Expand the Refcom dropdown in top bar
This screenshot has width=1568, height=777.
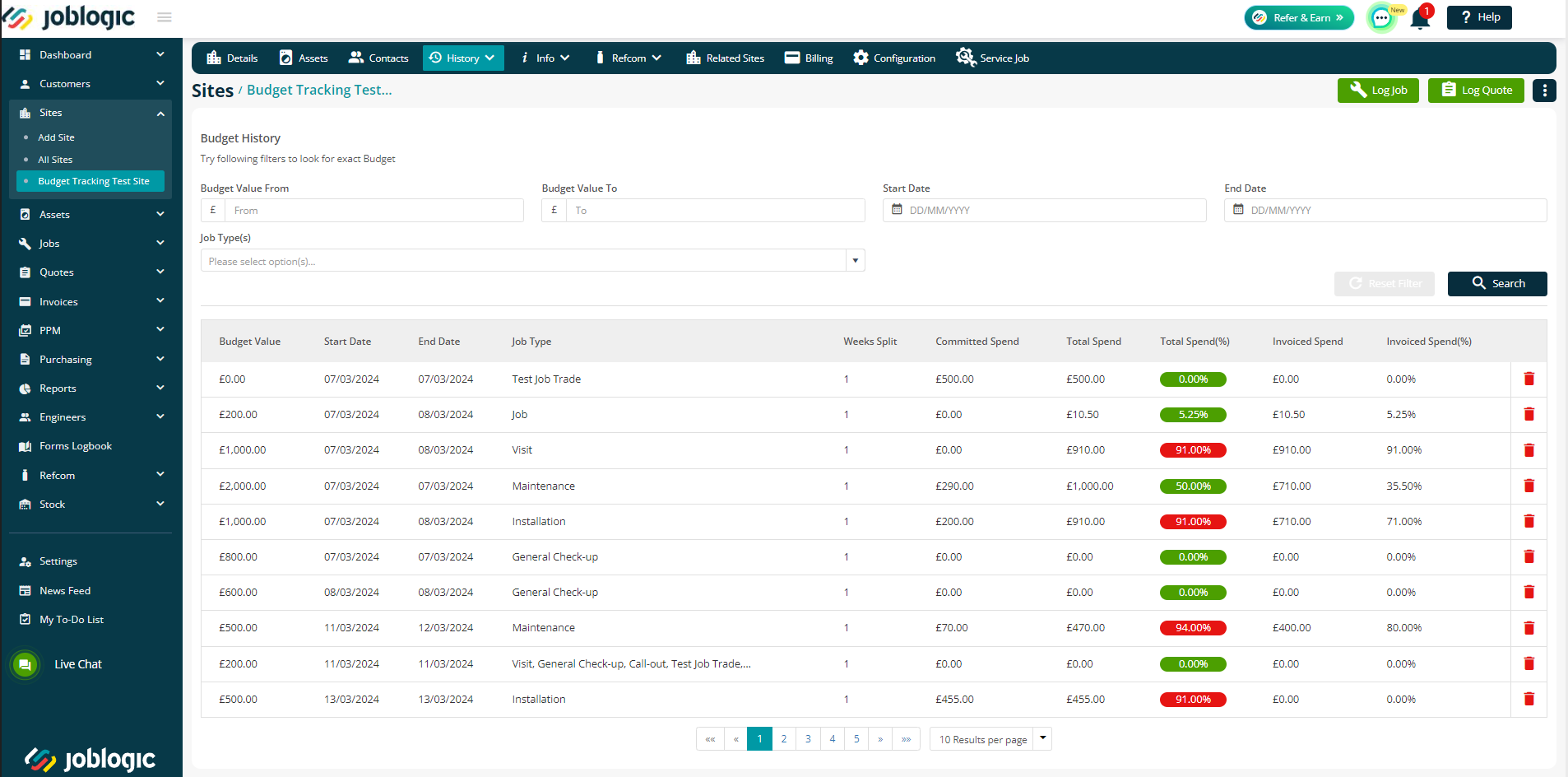coord(627,58)
